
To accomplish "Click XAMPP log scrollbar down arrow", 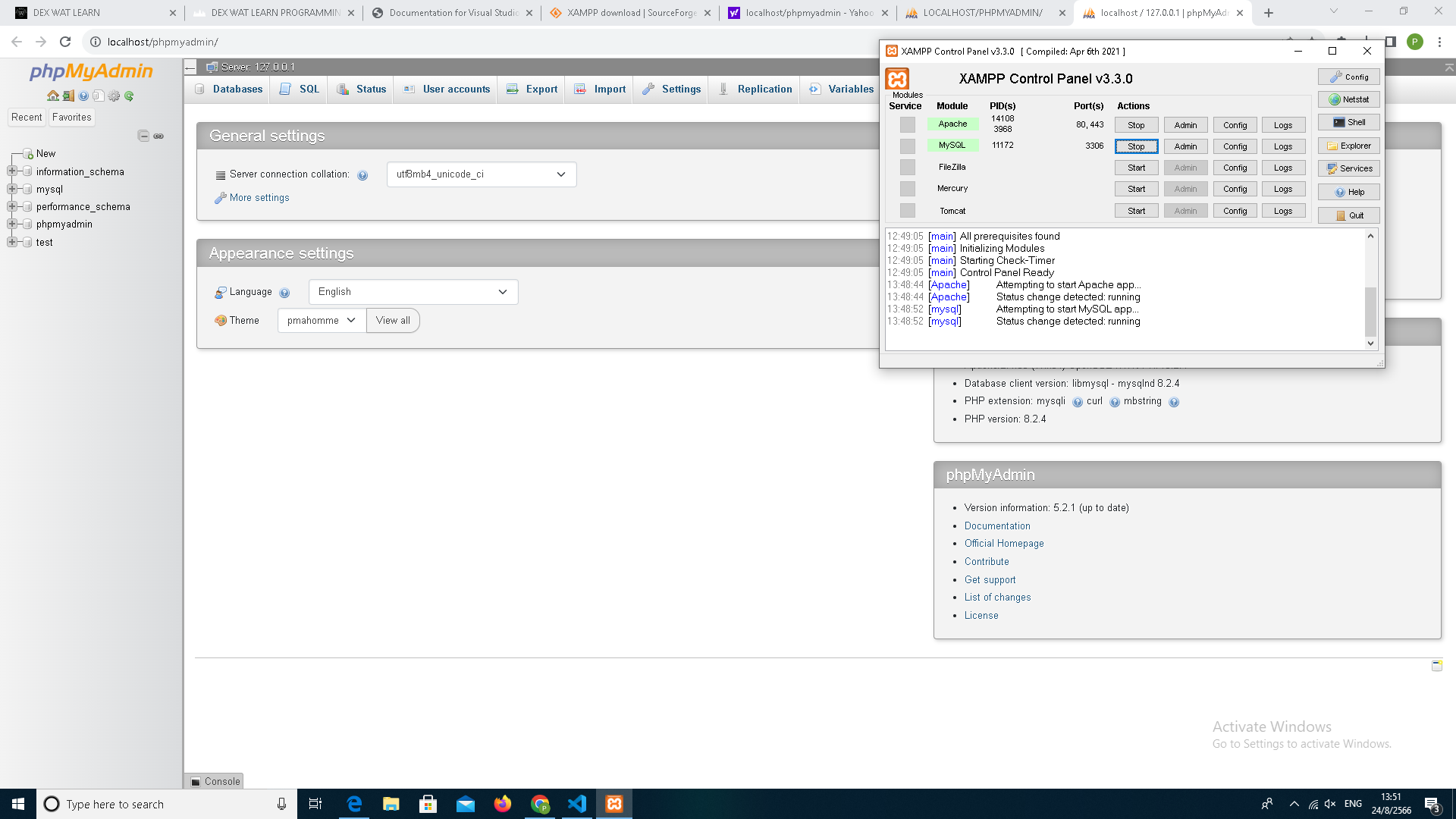I will [x=1370, y=344].
